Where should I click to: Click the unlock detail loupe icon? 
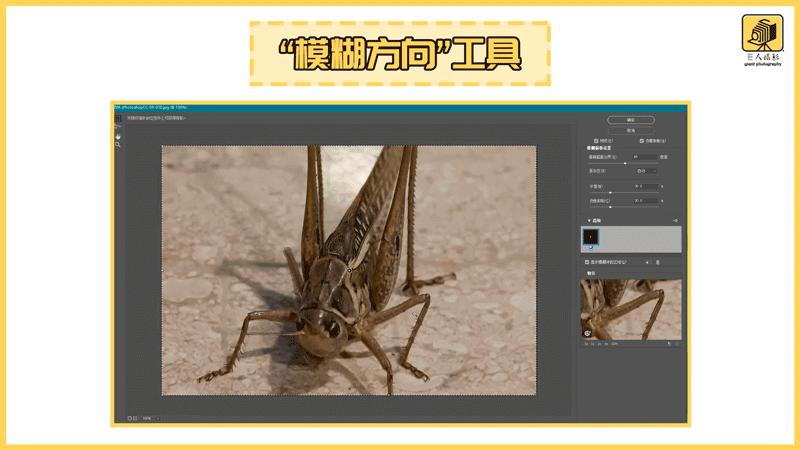coord(587,334)
